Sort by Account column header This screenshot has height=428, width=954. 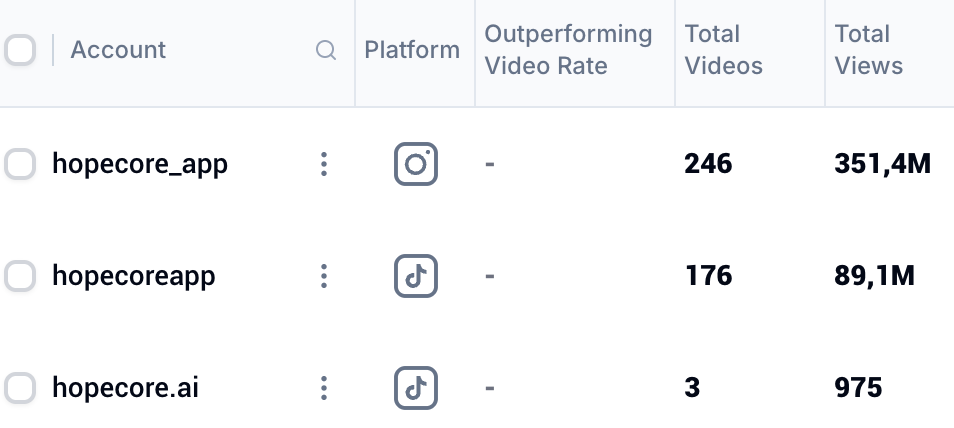tap(118, 50)
